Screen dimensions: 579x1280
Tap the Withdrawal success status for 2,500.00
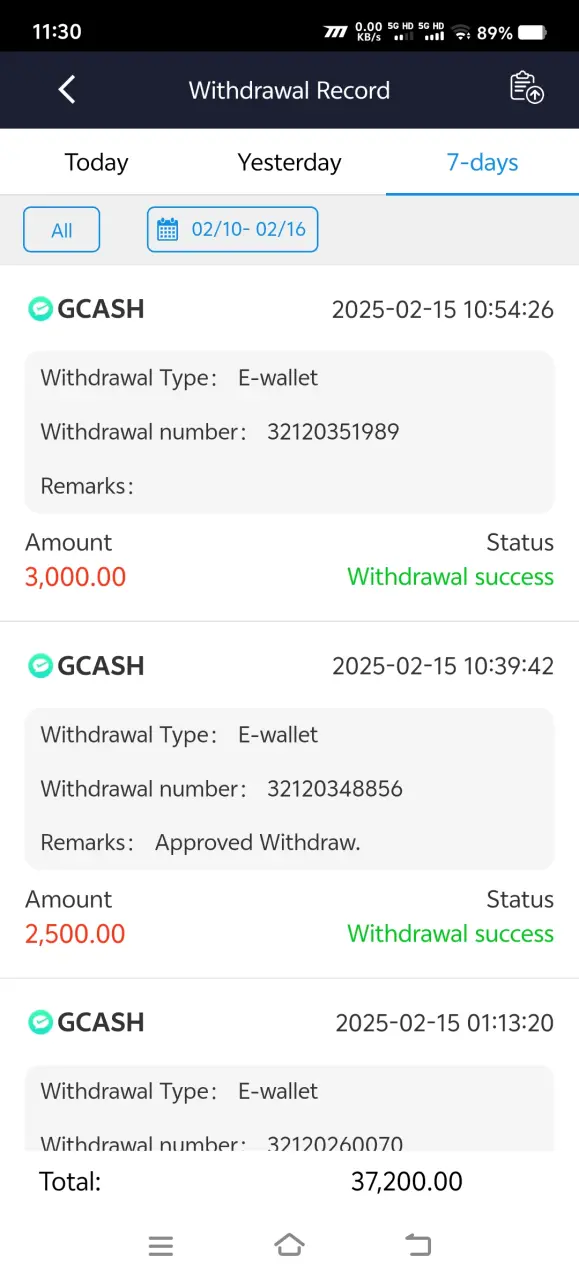450,934
